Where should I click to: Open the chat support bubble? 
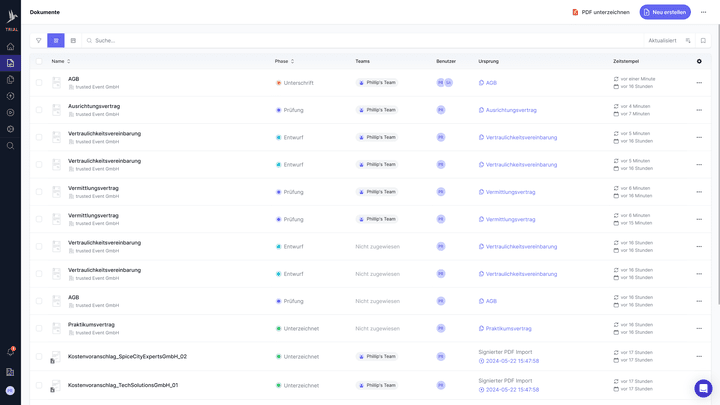(x=703, y=388)
